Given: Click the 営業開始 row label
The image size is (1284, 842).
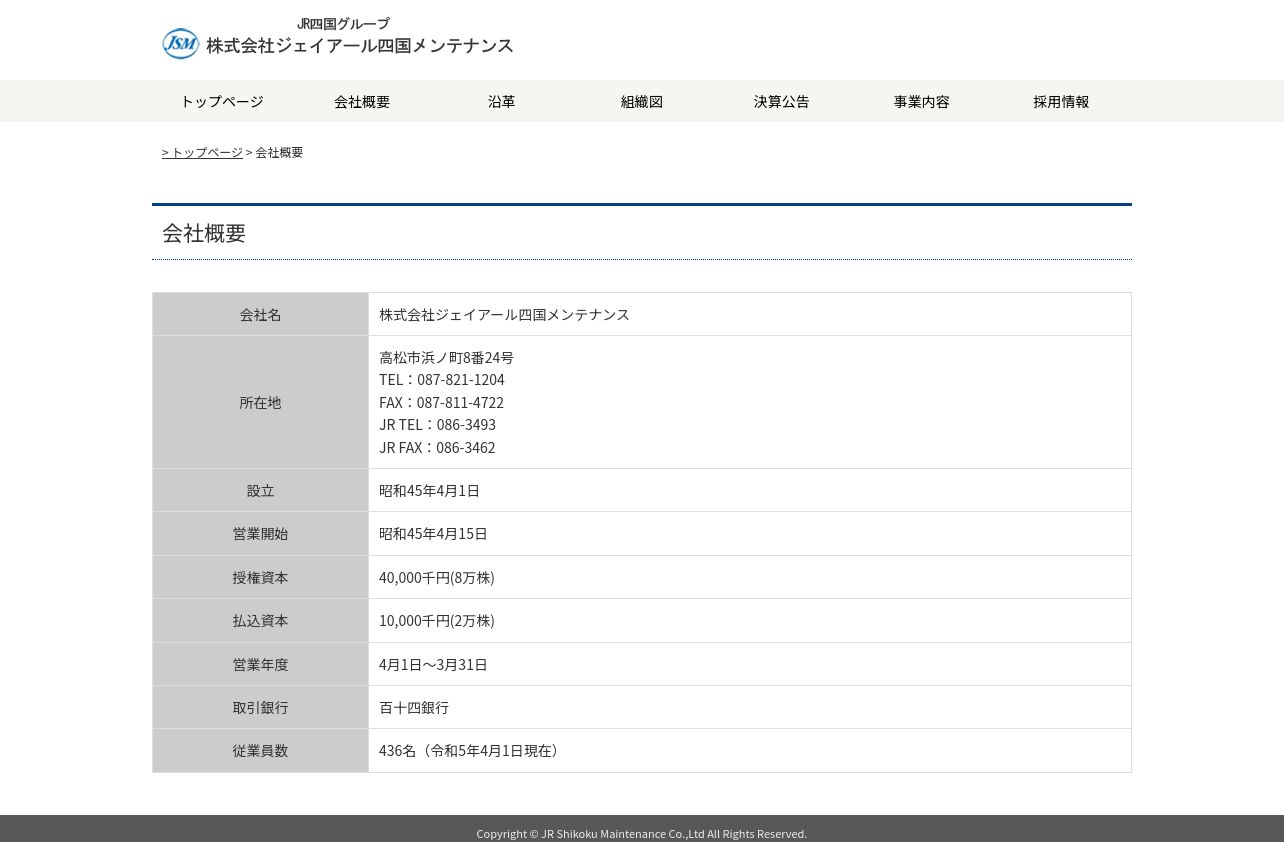Looking at the screenshot, I should point(260,534).
